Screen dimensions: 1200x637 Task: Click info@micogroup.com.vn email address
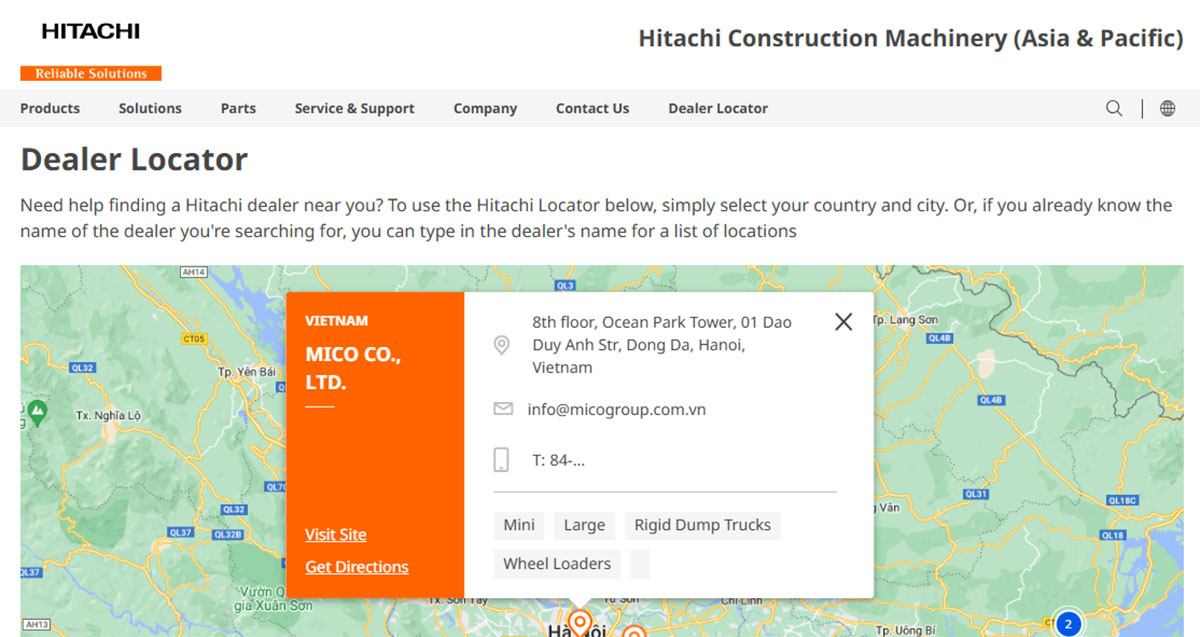617,409
